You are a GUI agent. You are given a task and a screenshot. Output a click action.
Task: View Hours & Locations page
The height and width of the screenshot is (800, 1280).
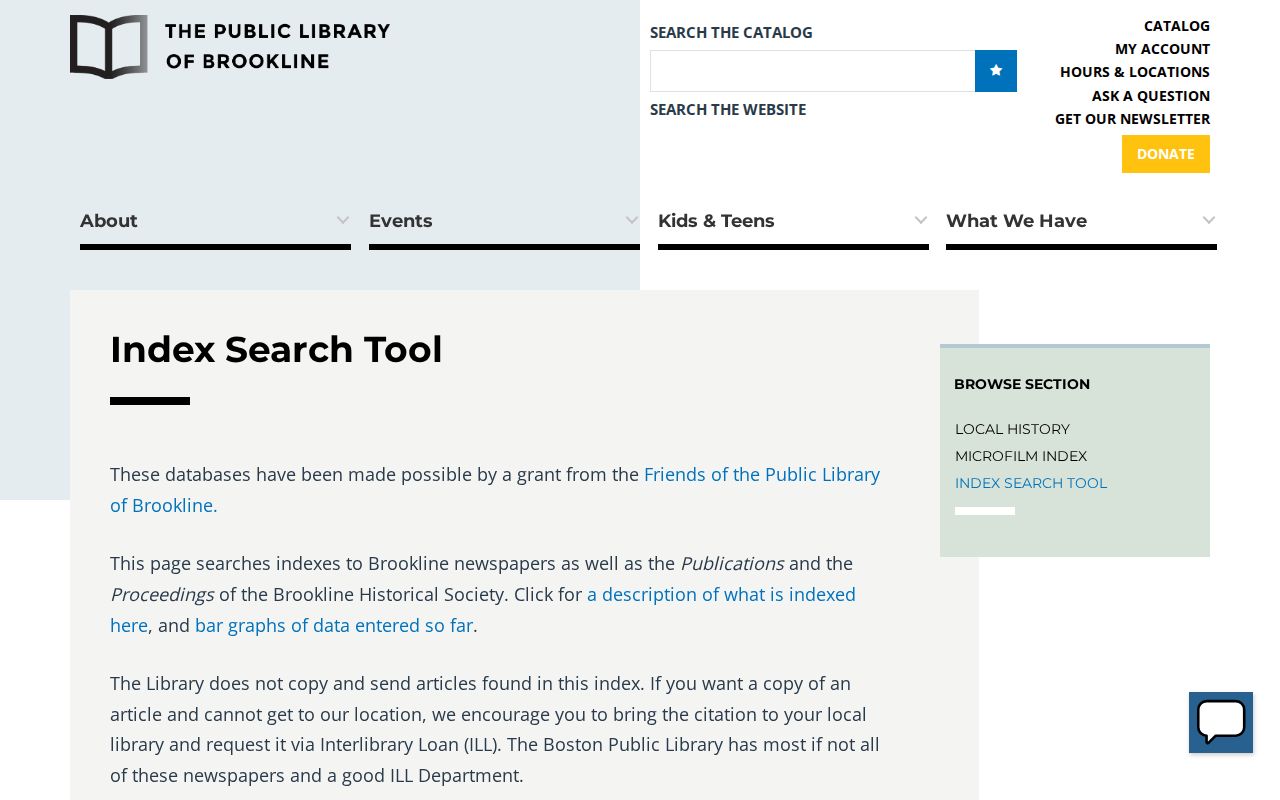pos(1135,72)
